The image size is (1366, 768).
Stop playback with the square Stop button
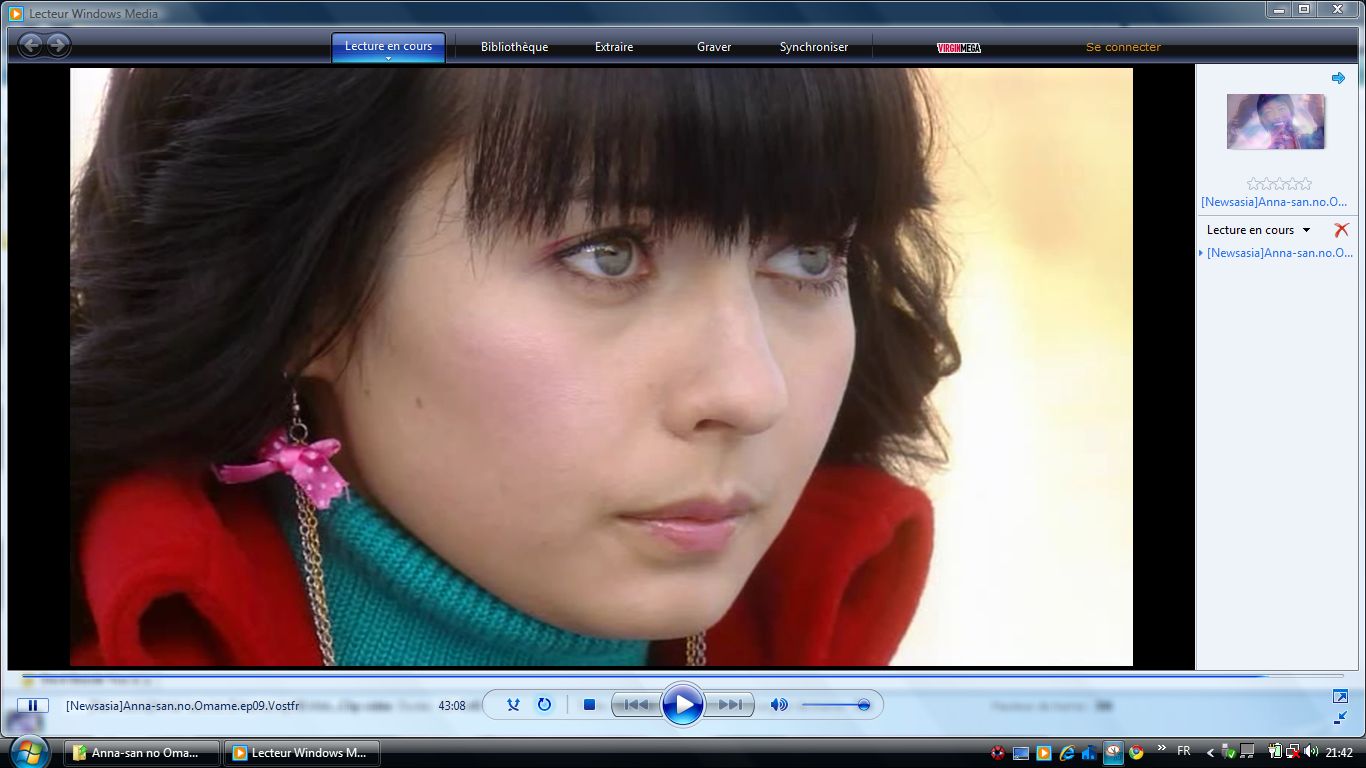tap(589, 705)
